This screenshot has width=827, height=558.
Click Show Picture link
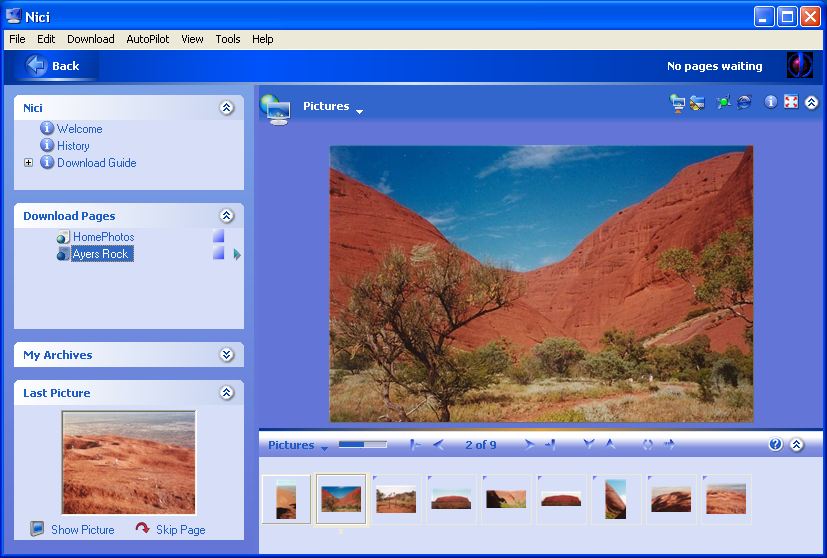click(83, 530)
